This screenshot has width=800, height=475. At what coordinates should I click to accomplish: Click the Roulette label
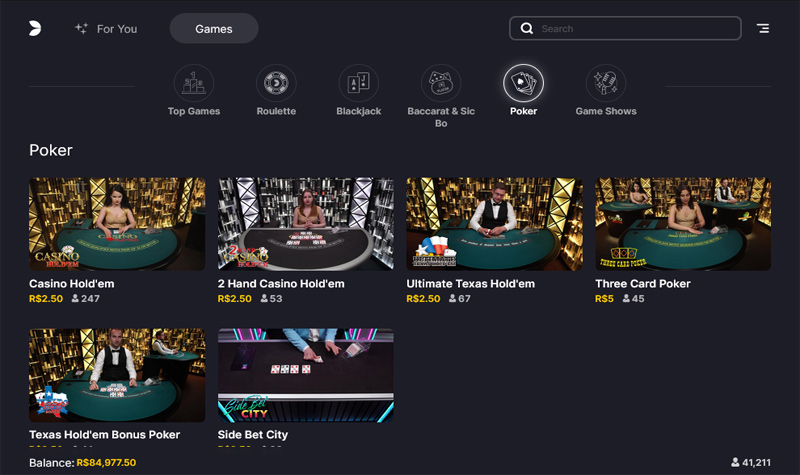tap(276, 111)
